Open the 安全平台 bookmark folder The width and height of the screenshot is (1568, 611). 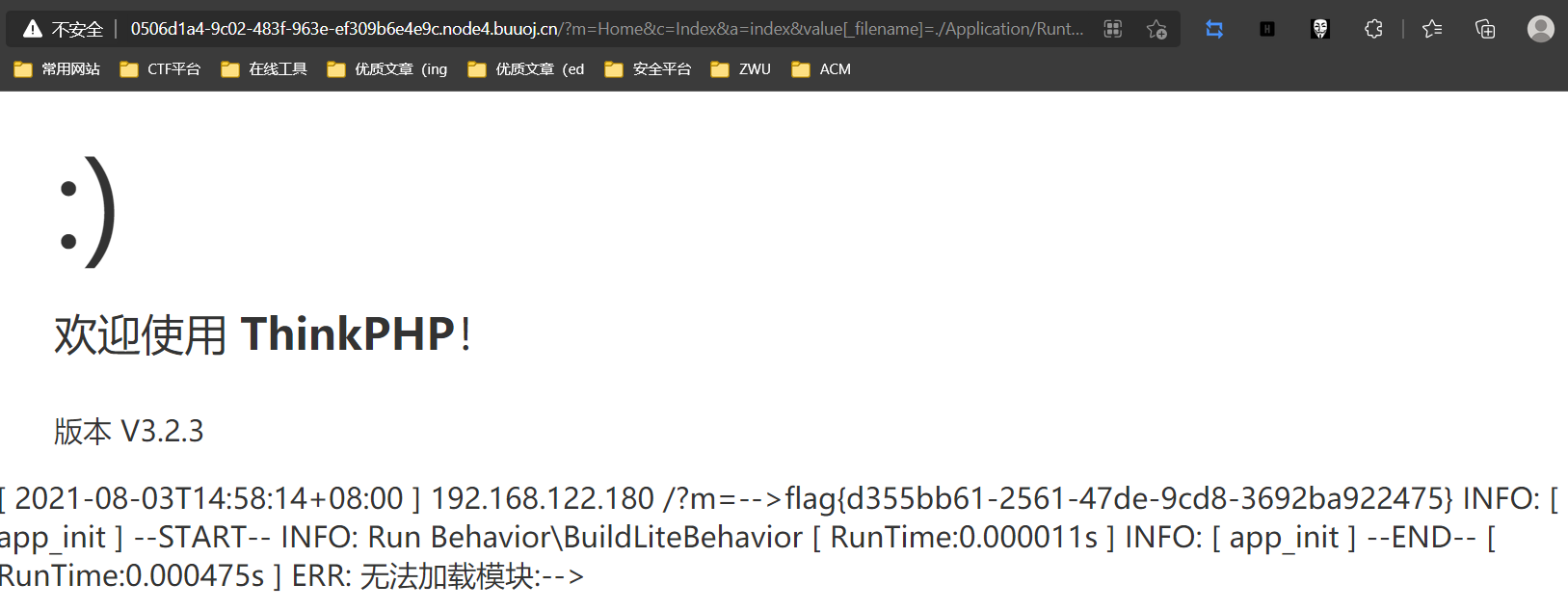coord(648,69)
